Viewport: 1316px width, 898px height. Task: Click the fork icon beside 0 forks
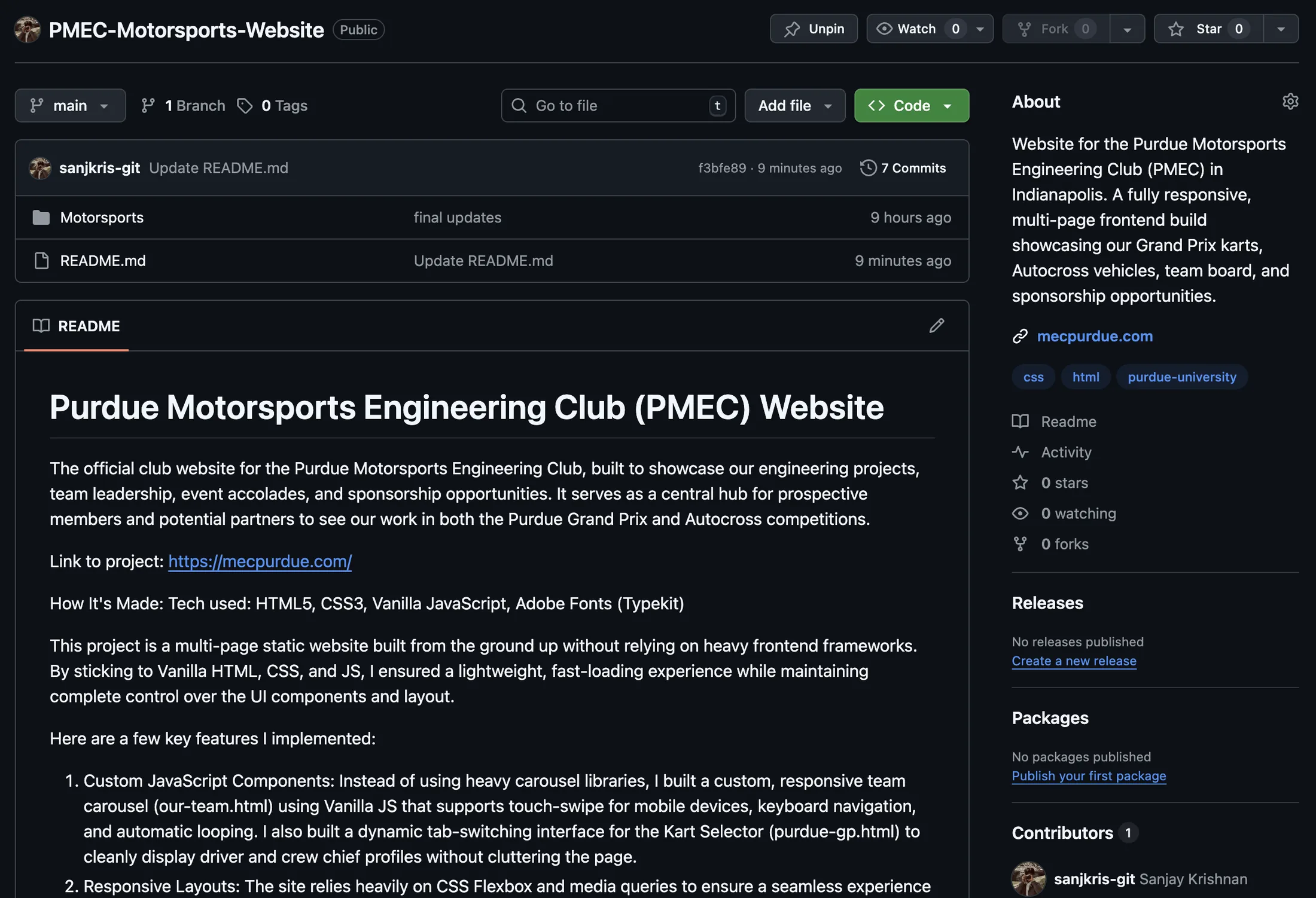point(1020,544)
